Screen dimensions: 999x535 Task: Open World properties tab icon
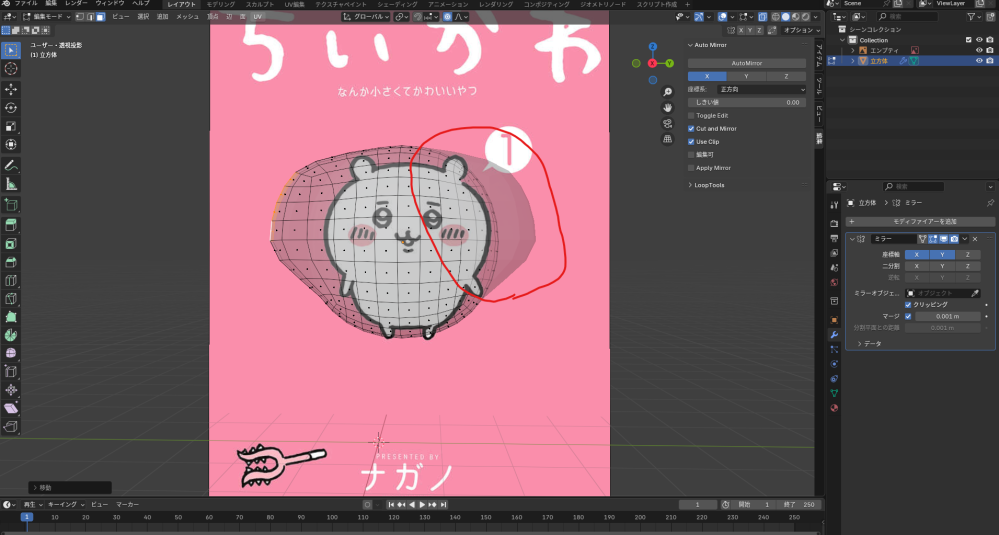click(834, 282)
